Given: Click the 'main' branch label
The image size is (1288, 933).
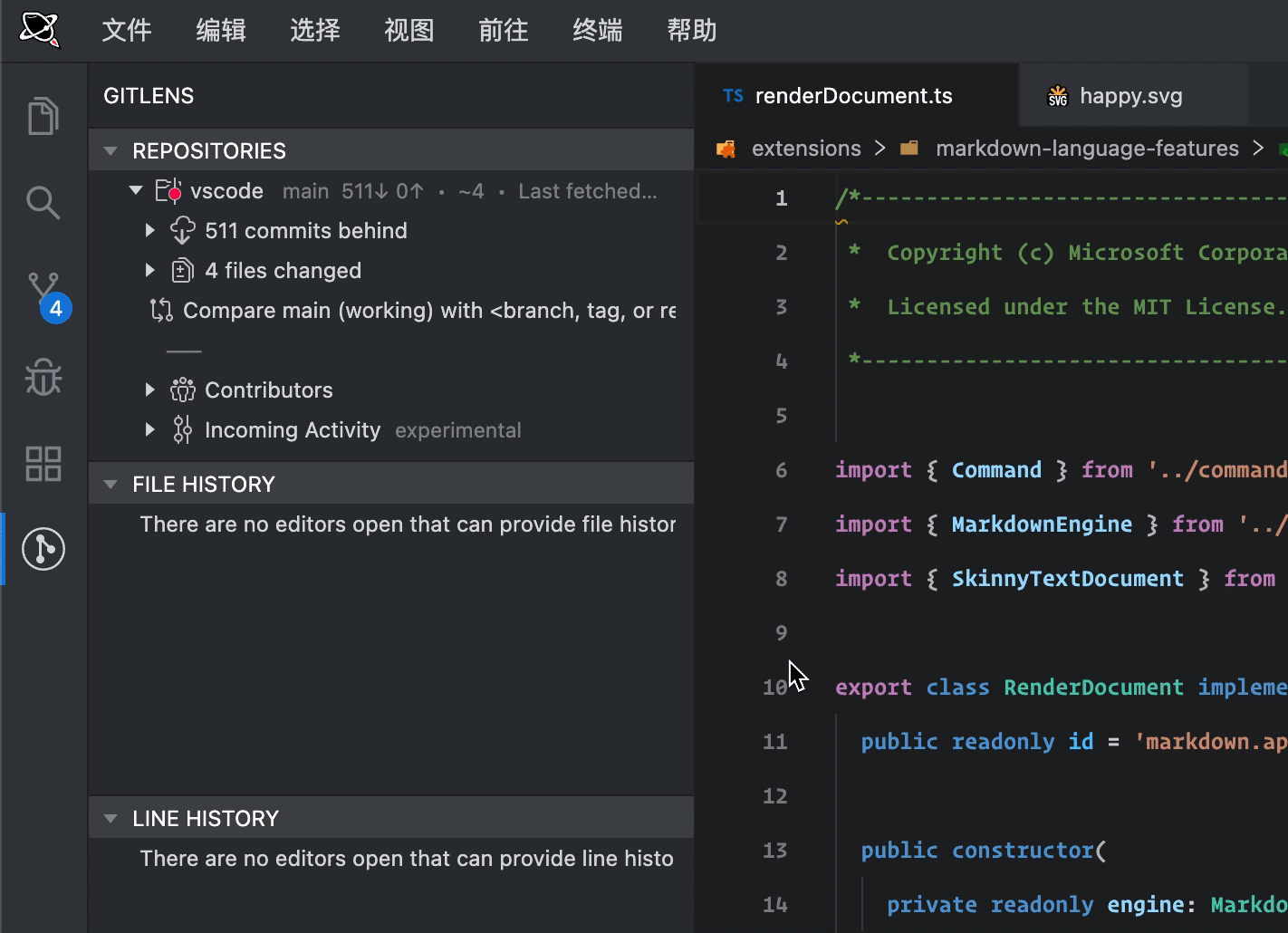Looking at the screenshot, I should pos(305,191).
